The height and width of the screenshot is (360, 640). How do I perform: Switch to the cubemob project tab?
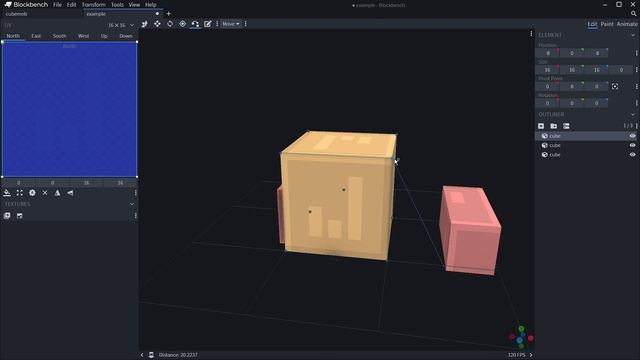42,14
